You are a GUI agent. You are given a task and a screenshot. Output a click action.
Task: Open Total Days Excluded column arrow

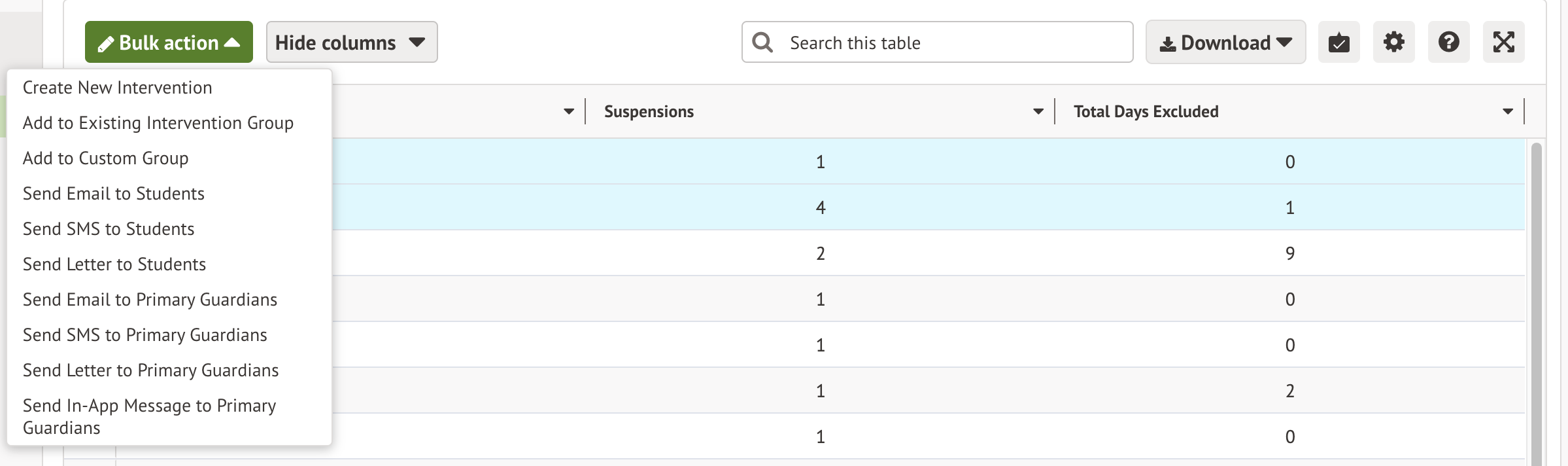1507,112
